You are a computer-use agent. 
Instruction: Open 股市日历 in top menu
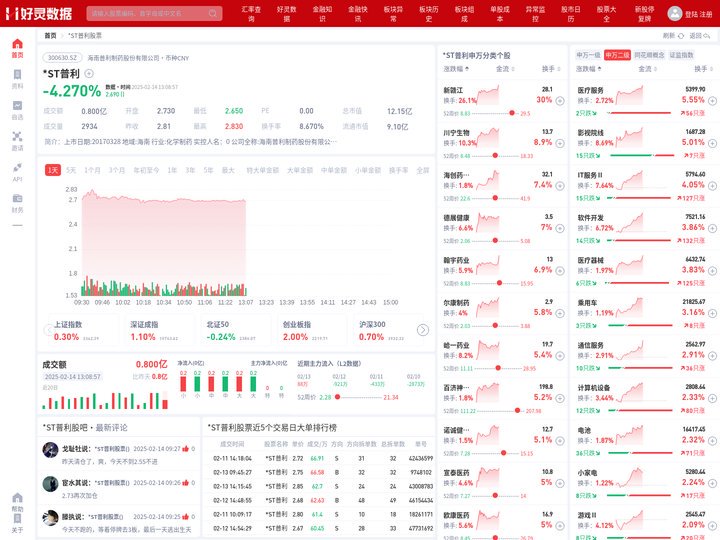(571, 14)
